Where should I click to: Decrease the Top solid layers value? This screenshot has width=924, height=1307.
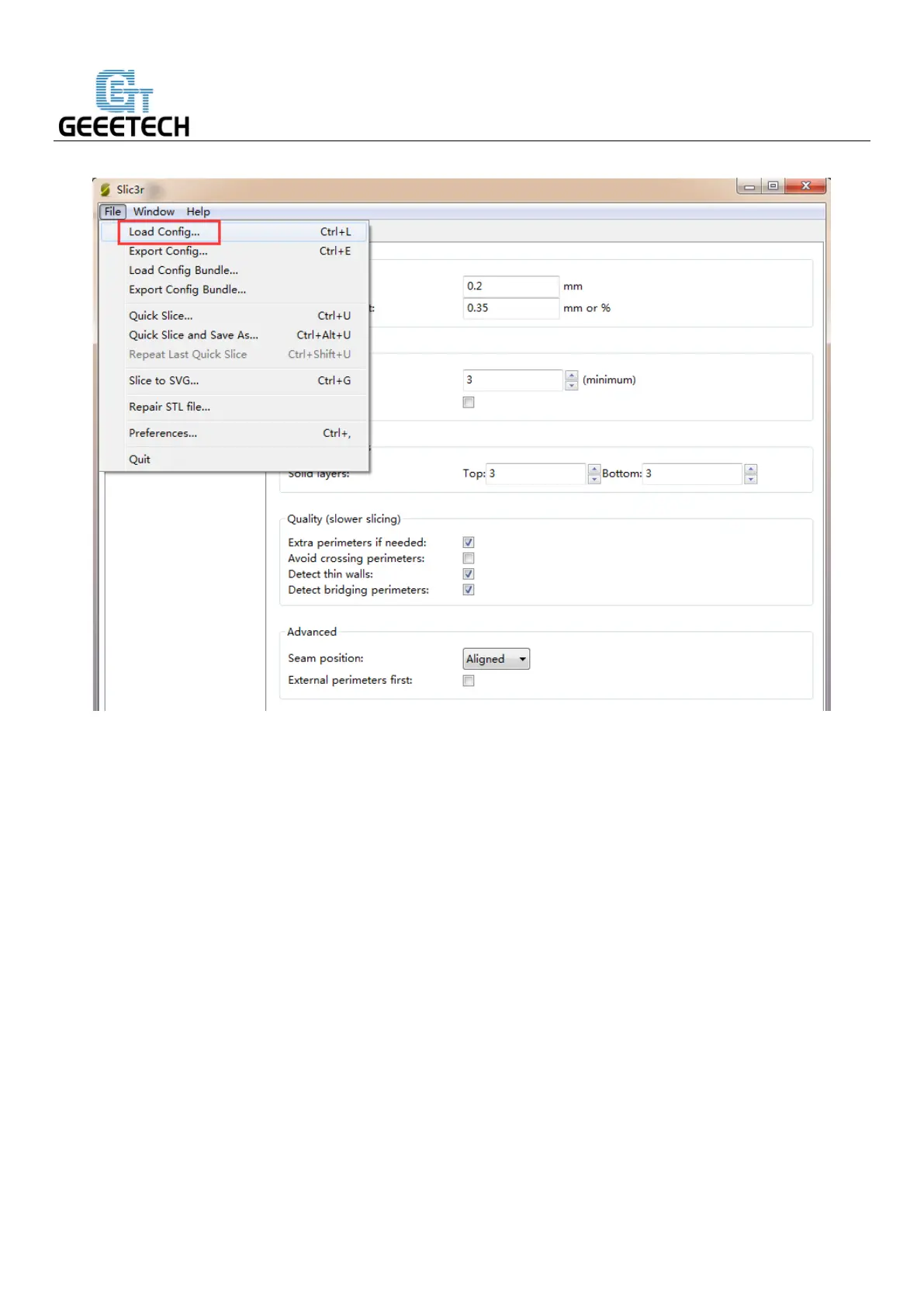coord(594,479)
